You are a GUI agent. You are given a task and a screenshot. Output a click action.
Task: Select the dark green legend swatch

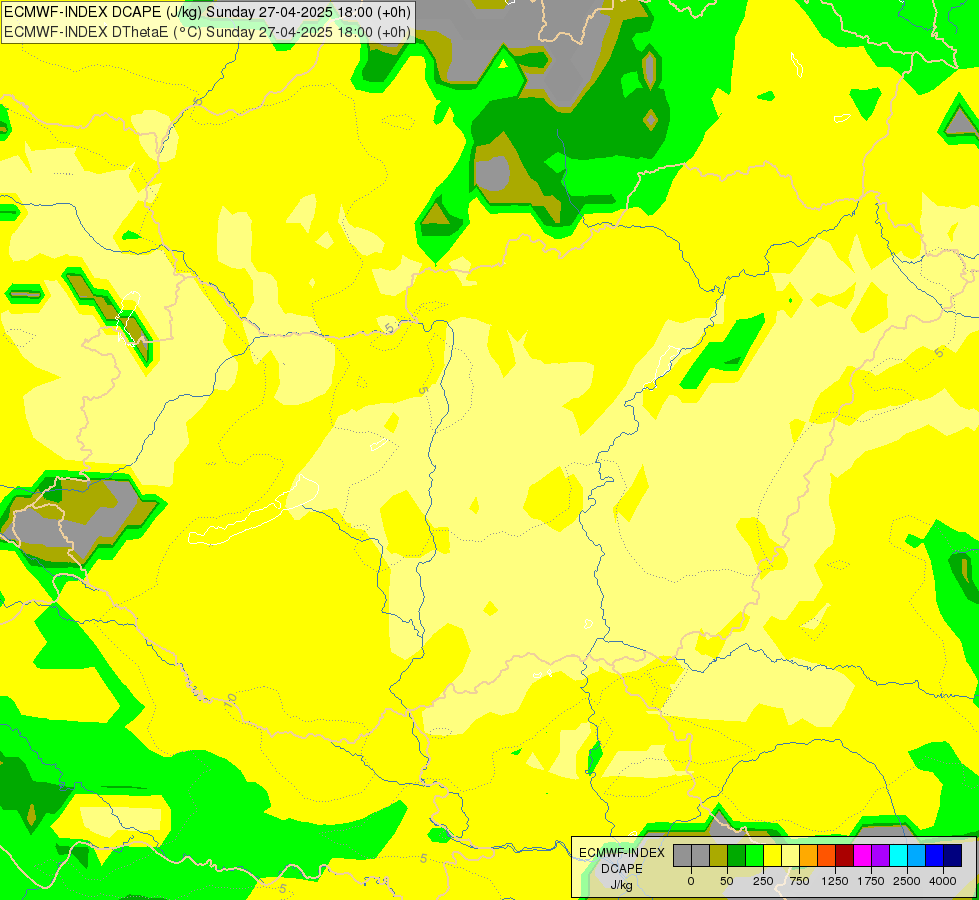tap(736, 855)
